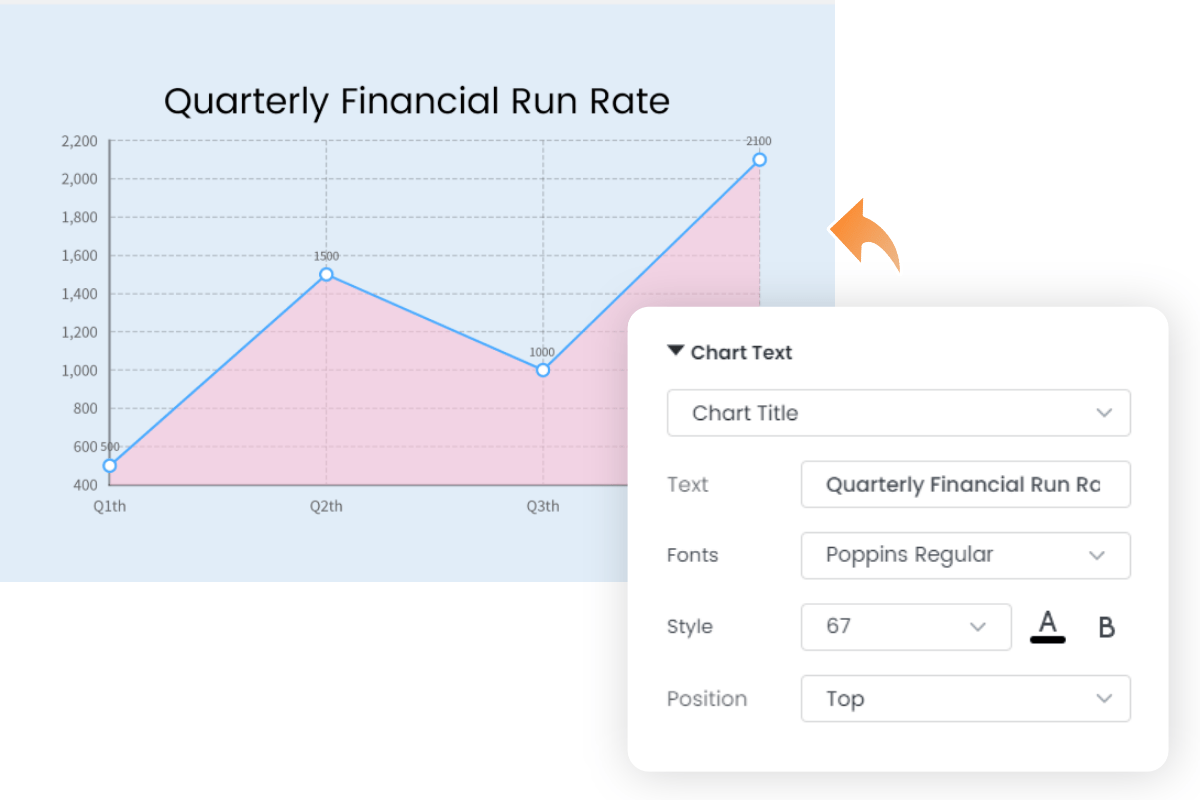This screenshot has width=1200, height=800.
Task: Click the chart title Quarterly Financial Run Rate
Action: click(x=417, y=101)
